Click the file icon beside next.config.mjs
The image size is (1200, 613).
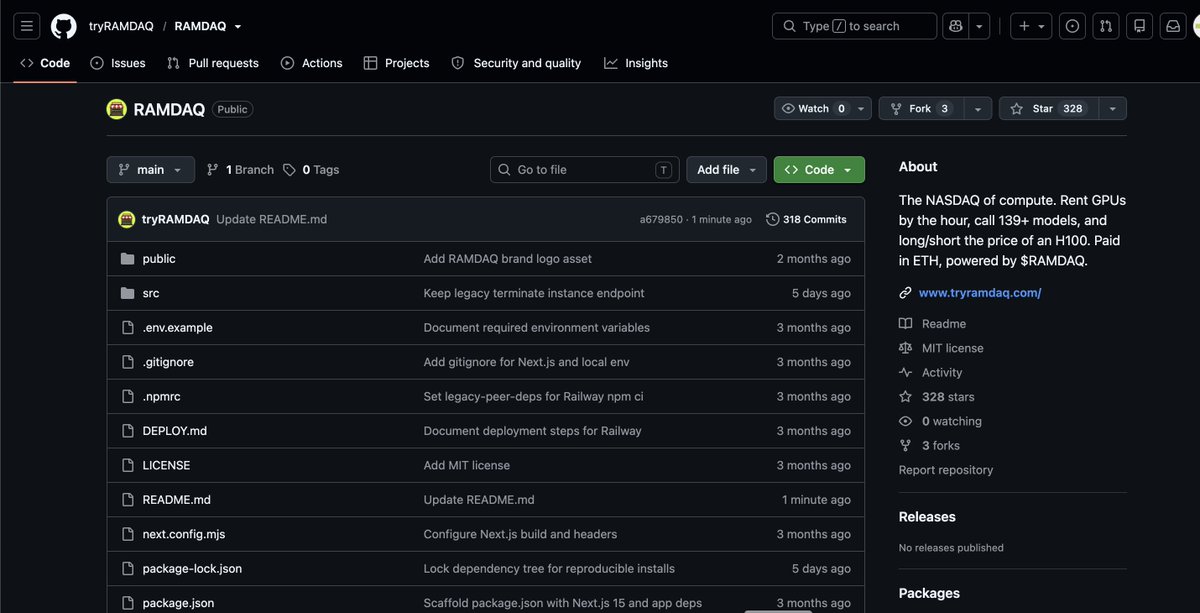coord(127,534)
